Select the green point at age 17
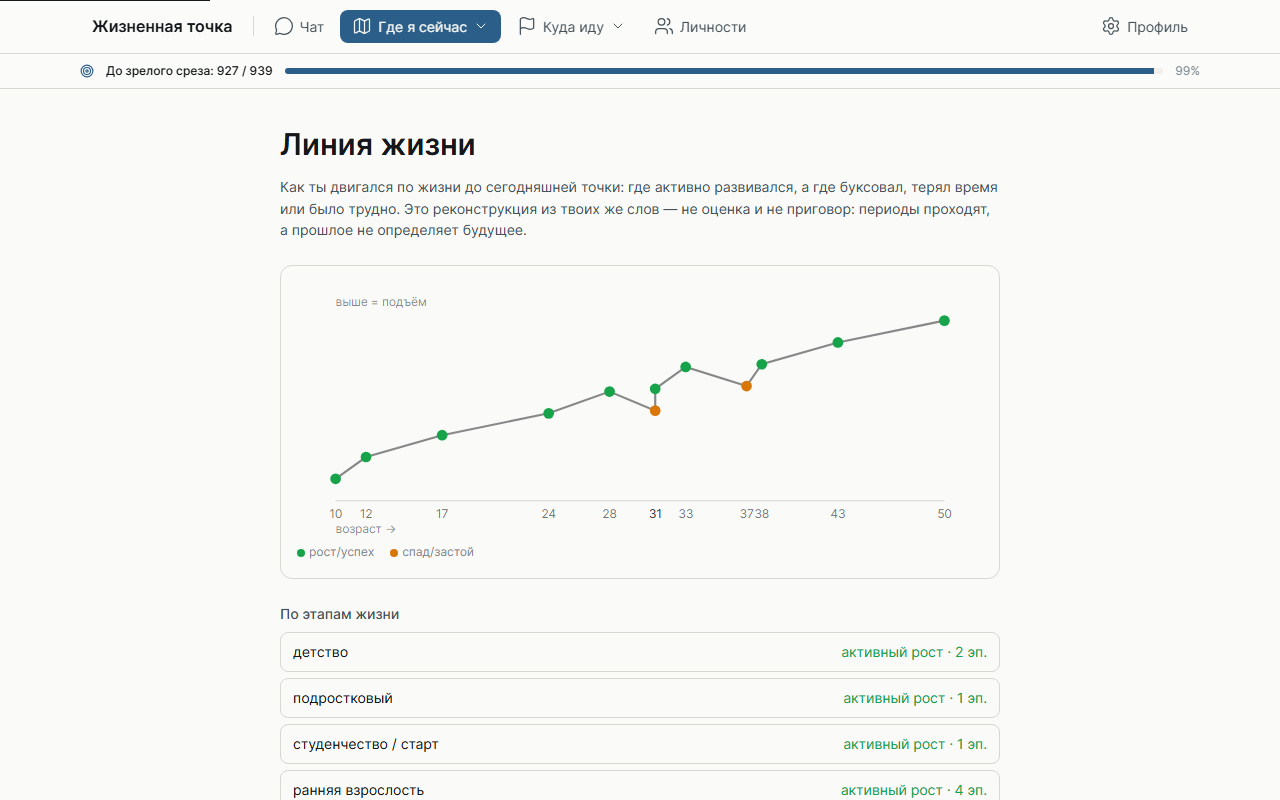 (442, 435)
